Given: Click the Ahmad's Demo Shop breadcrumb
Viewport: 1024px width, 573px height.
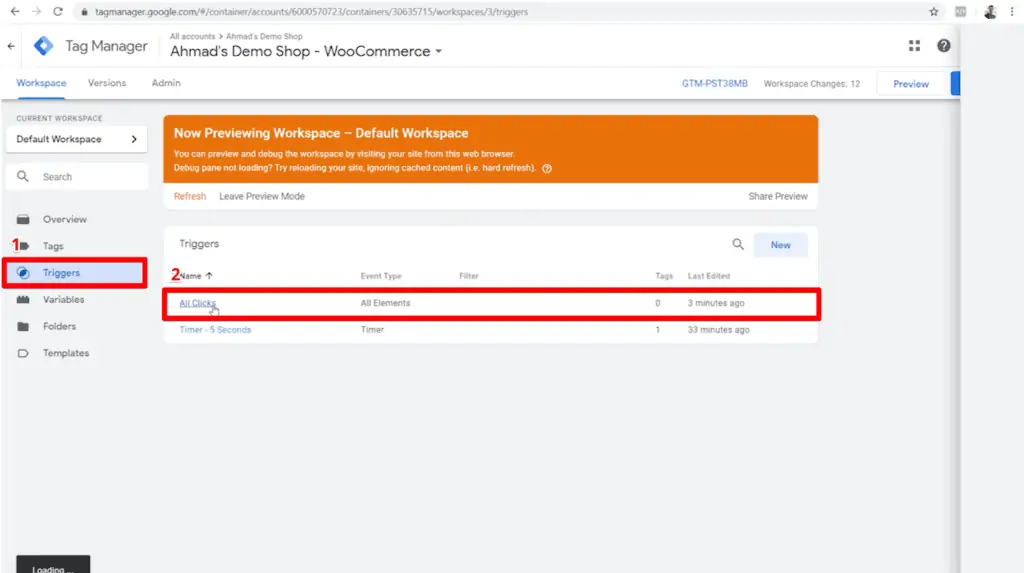Looking at the screenshot, I should pos(264,37).
